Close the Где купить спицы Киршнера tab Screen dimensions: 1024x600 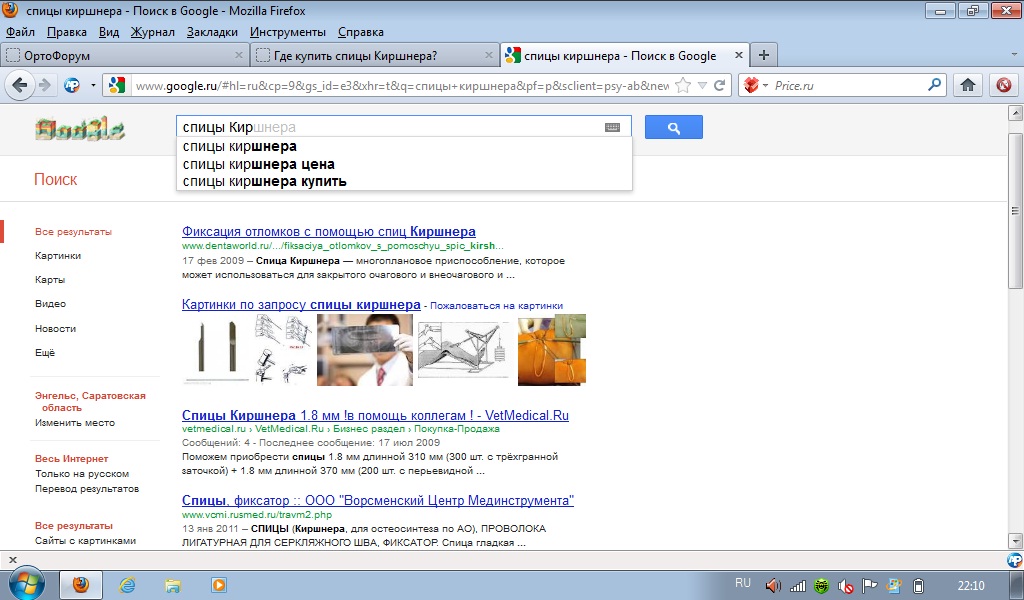(x=488, y=55)
